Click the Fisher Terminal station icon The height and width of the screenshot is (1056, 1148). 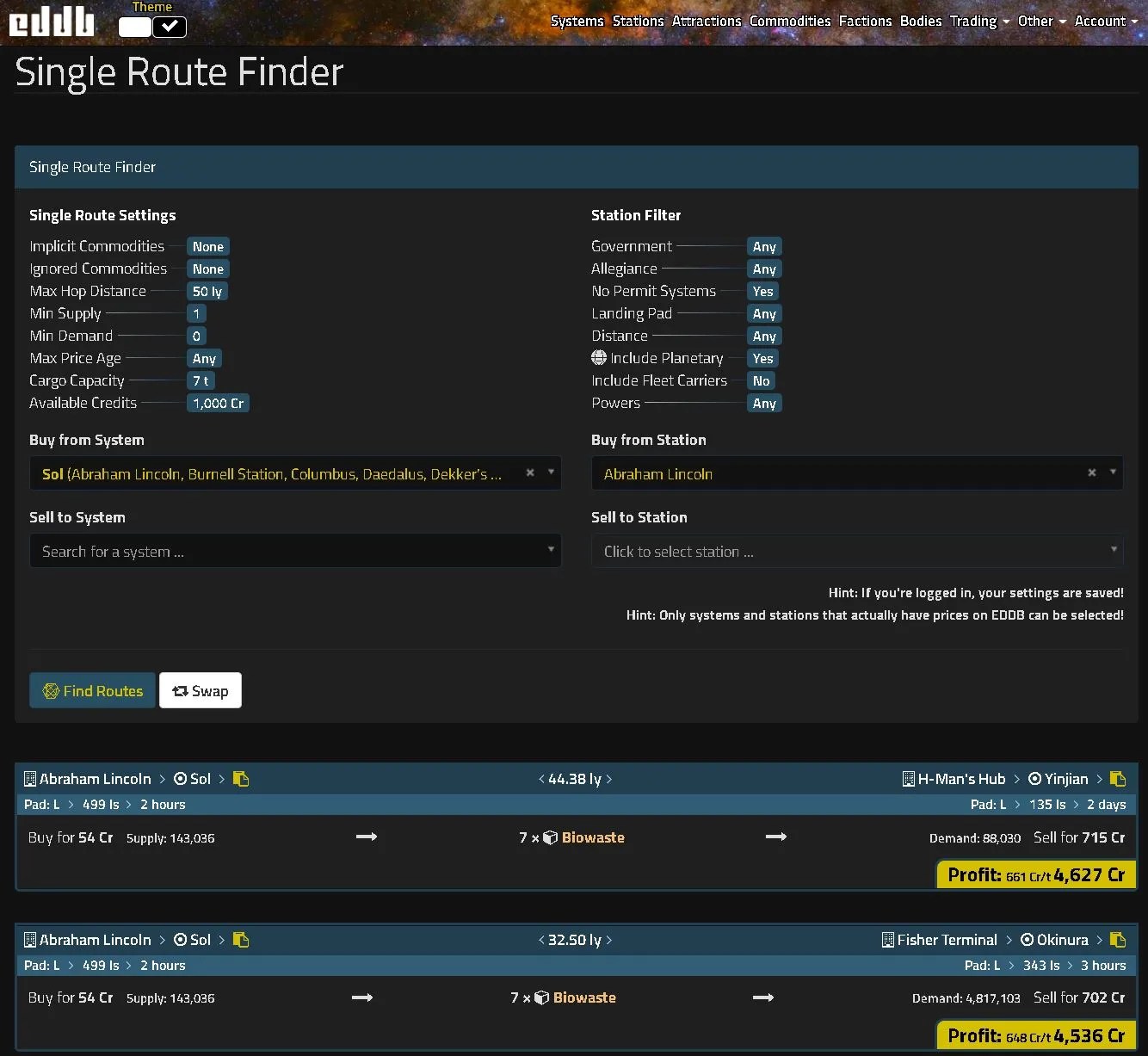[887, 940]
